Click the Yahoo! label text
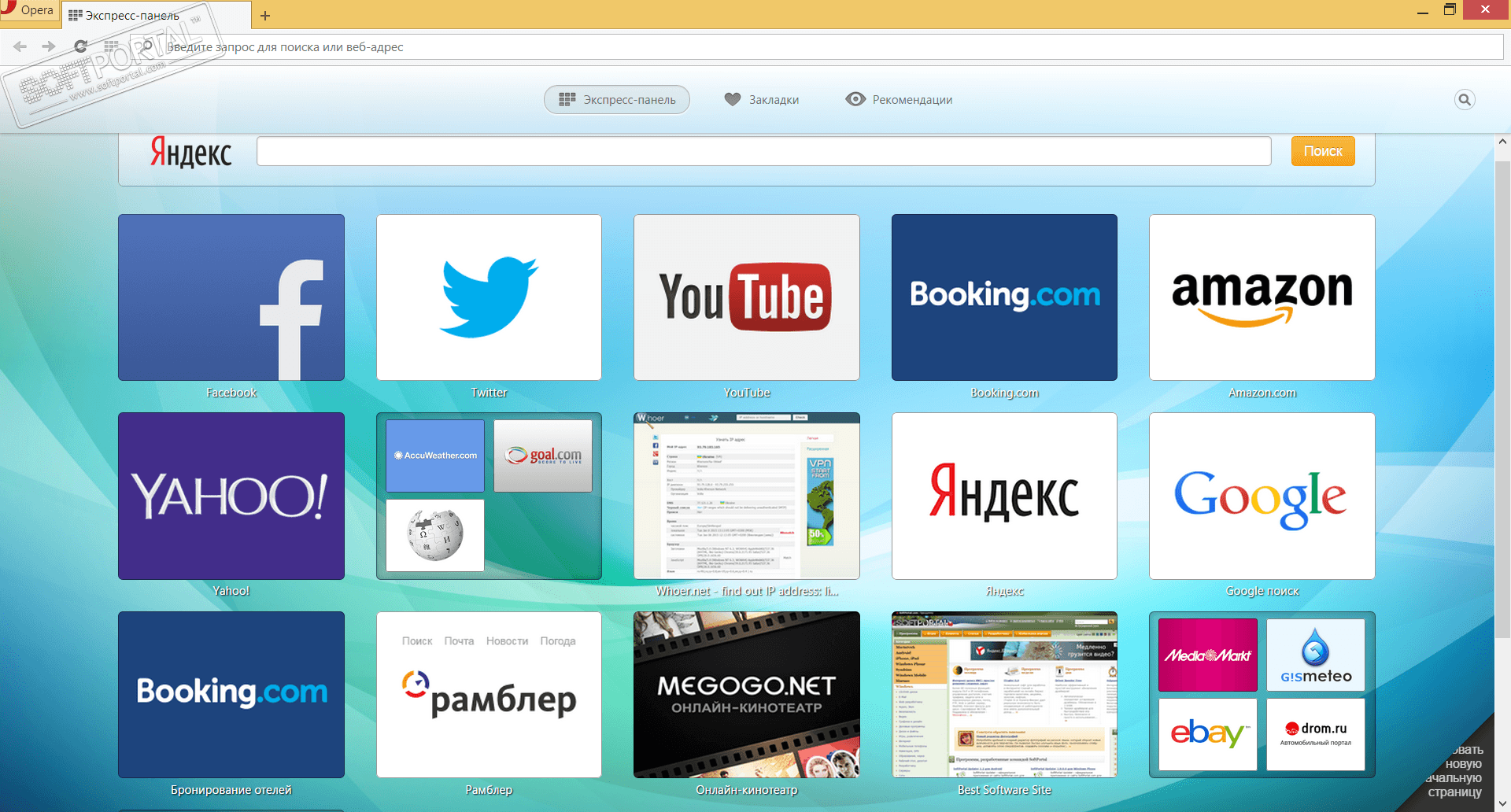The width and height of the screenshot is (1511, 812). point(231,591)
